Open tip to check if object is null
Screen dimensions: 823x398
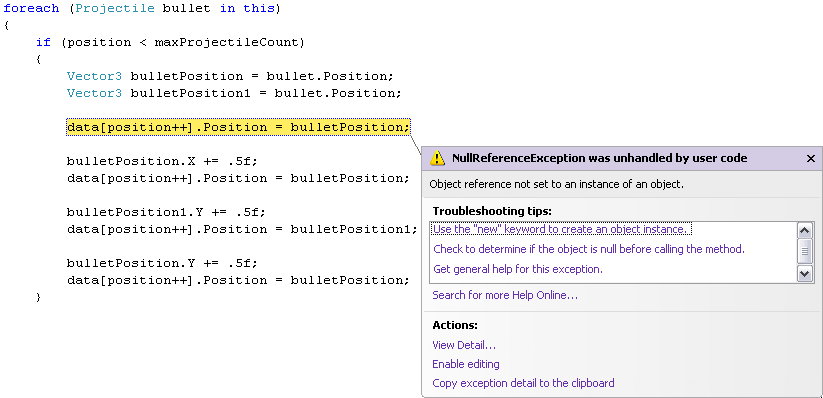pos(589,249)
